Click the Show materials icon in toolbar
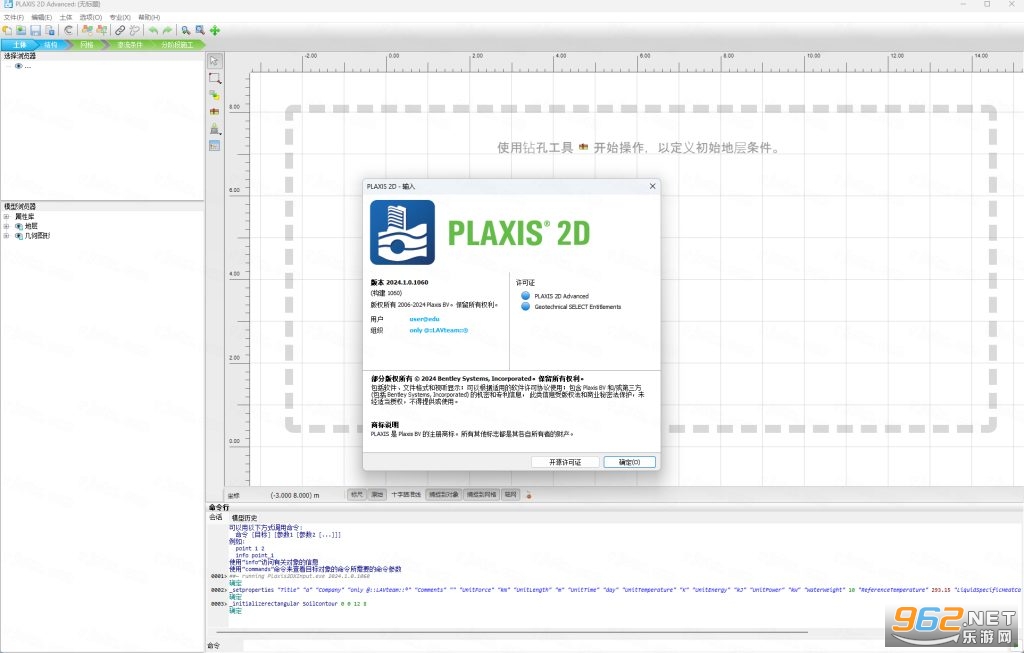Viewport: 1024px width, 653px height. pos(87,30)
